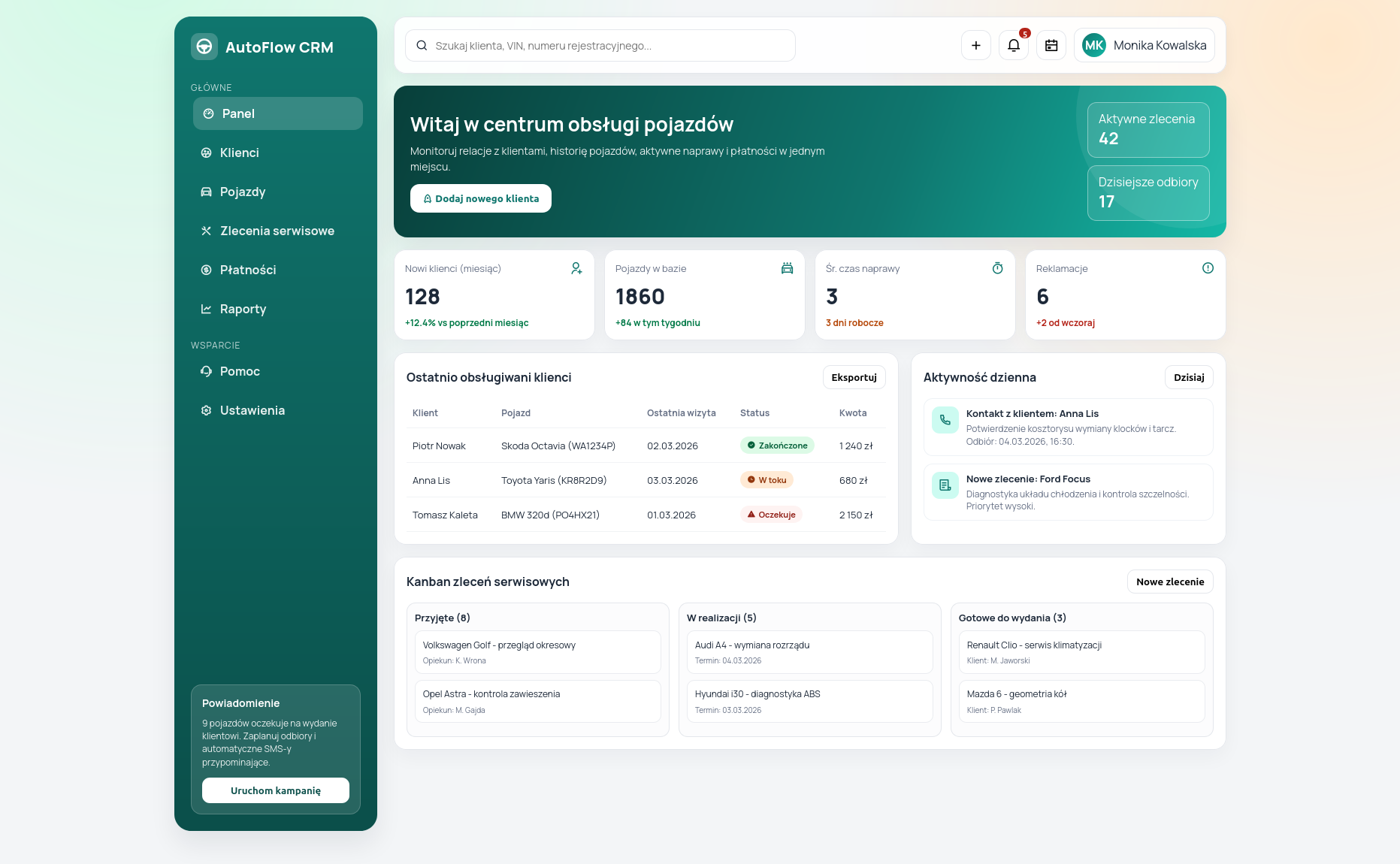Click the Eksportuj button
1400x864 pixels.
854,377
